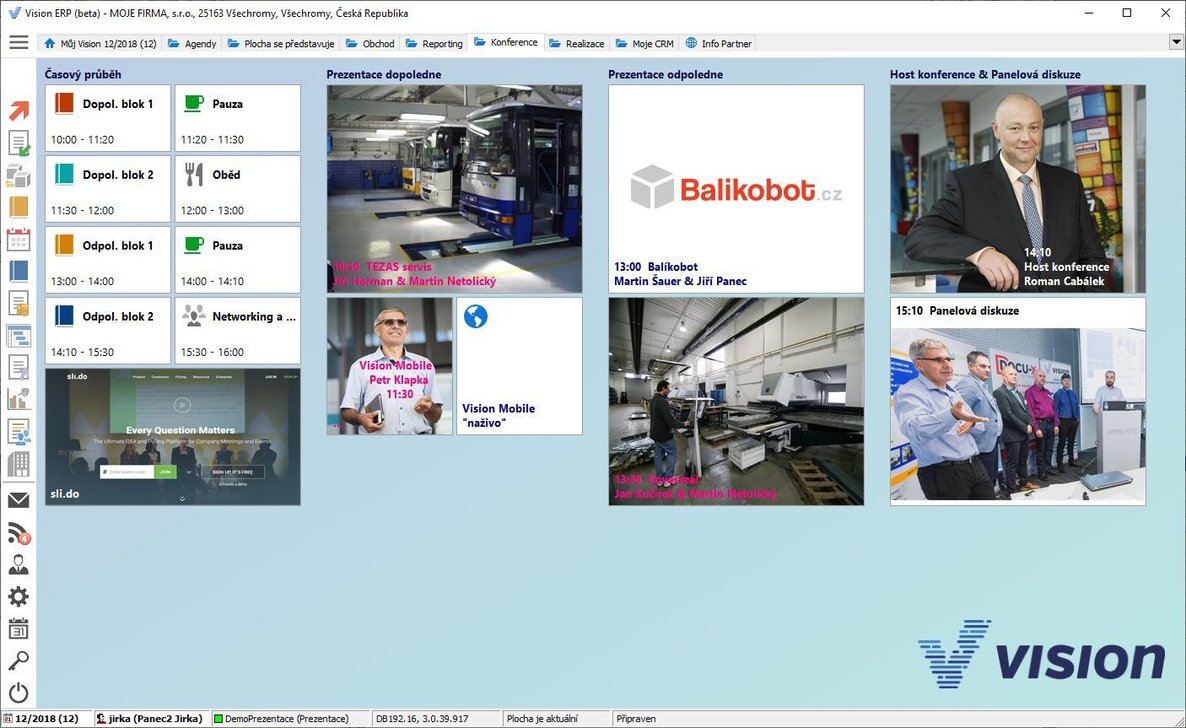Open the document with coins sidebar icon
Screen dimensions: 1186x728
click(x=18, y=303)
